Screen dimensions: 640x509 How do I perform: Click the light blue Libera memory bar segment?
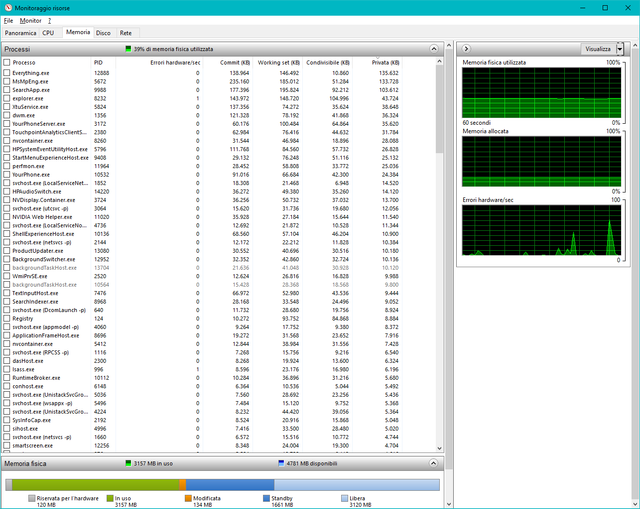pos(357,485)
